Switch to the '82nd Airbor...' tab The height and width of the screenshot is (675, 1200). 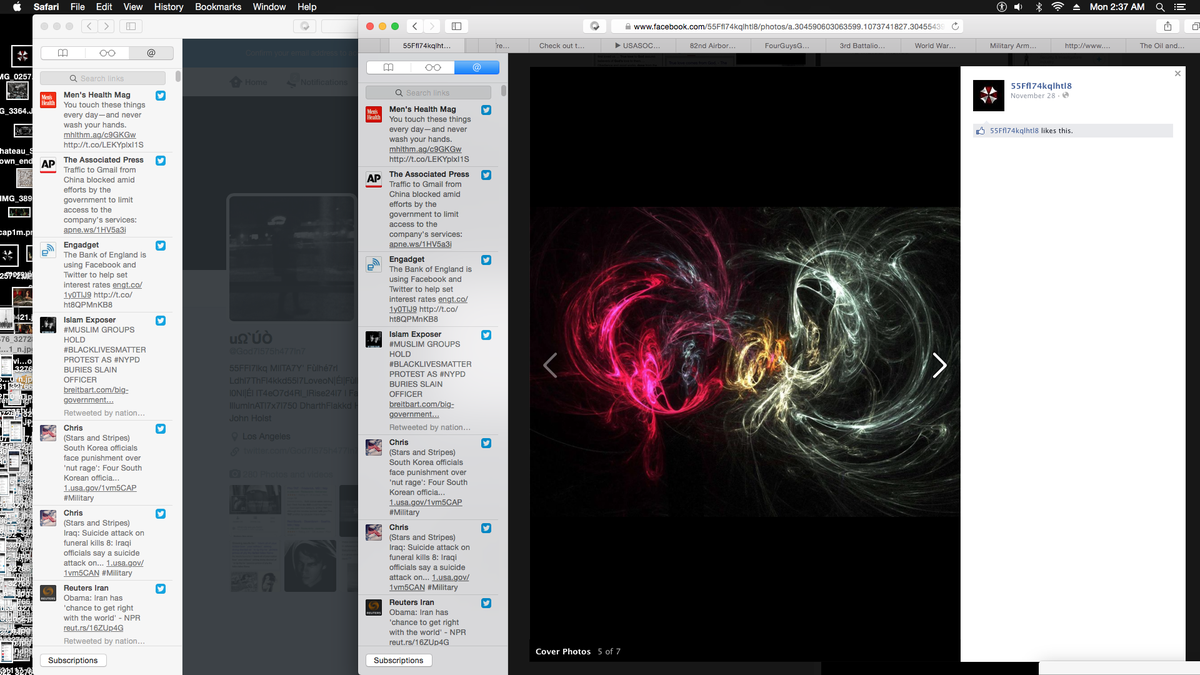(712, 46)
